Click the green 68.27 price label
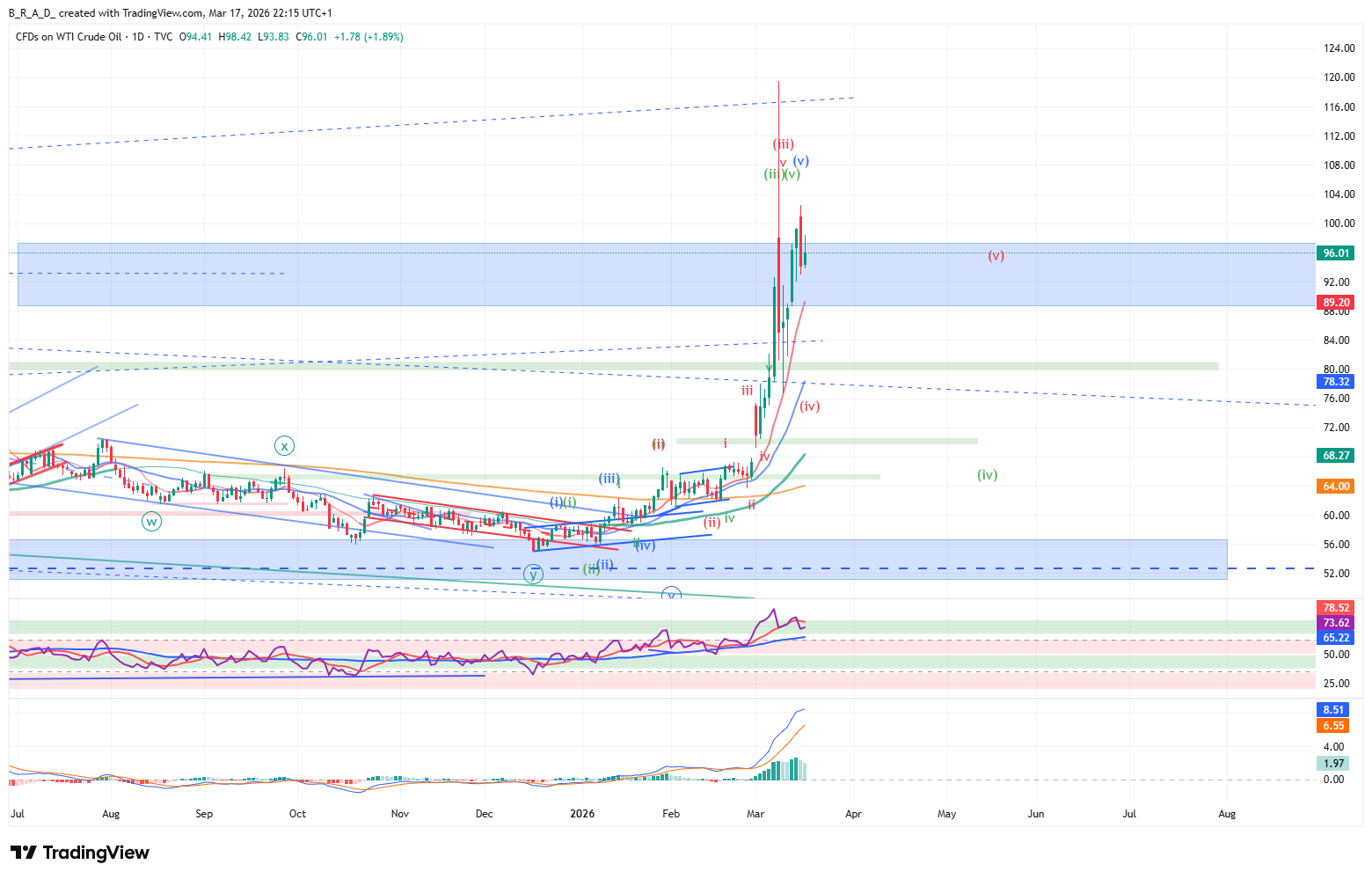 pyautogui.click(x=1335, y=456)
